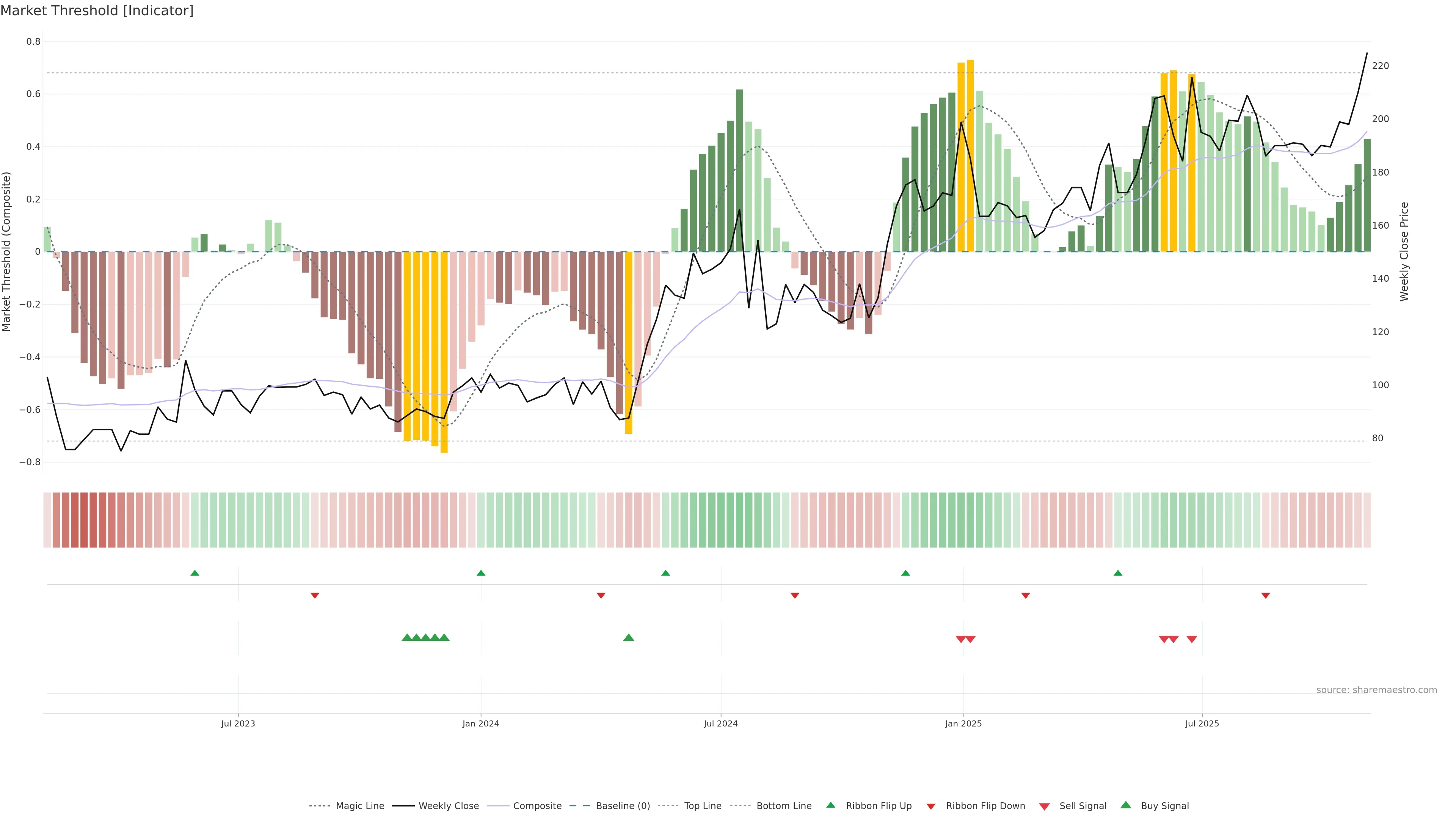1456x819 pixels.
Task: Click the first ribbon flip up marker before Jul 2023
Action: (195, 573)
